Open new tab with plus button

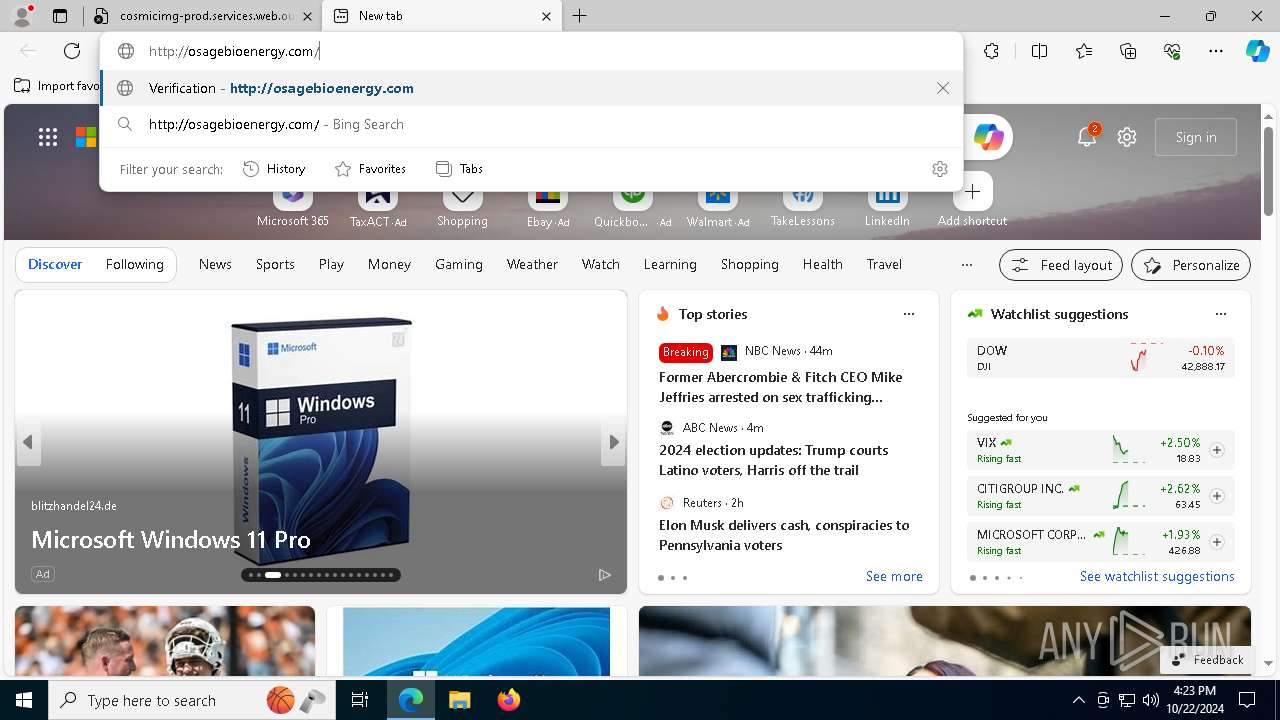coord(580,16)
